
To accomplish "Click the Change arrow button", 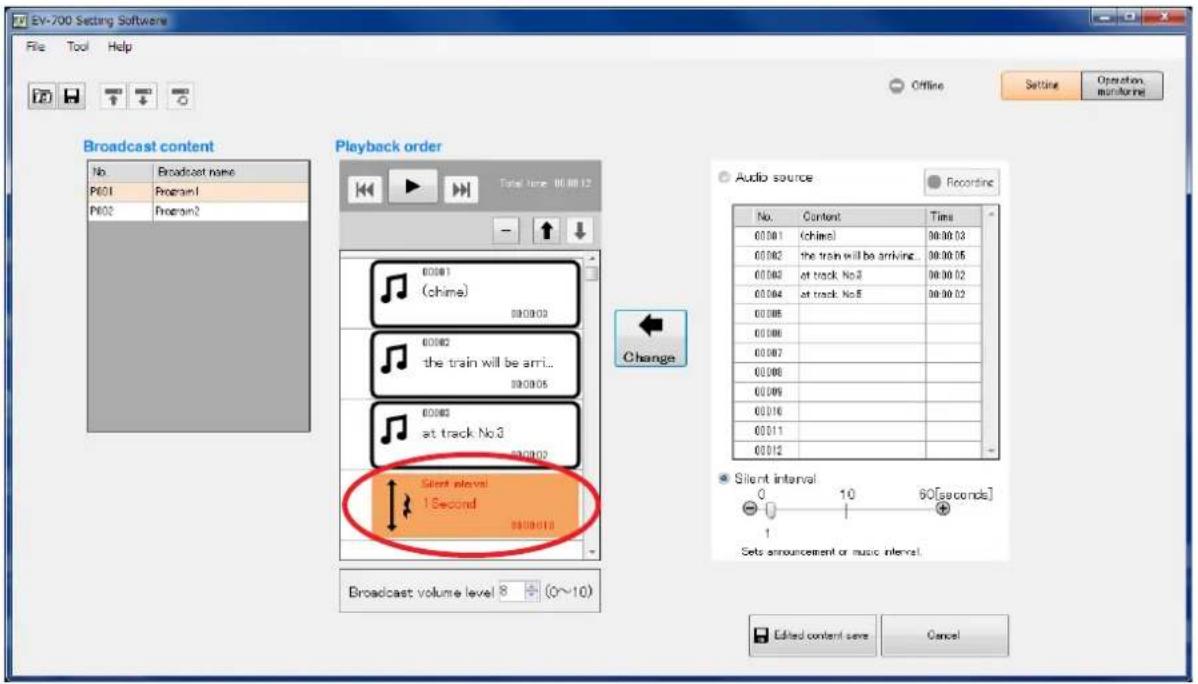I will click(x=650, y=338).
